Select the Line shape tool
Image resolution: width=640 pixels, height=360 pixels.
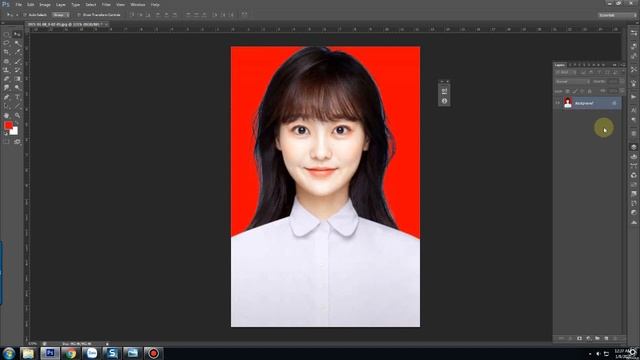[x=17, y=106]
